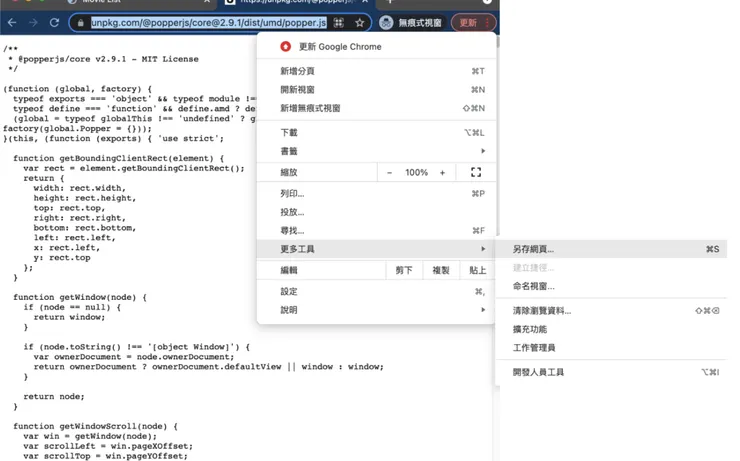Increase zoom with the plus button
The height and width of the screenshot is (461, 740).
(x=442, y=173)
